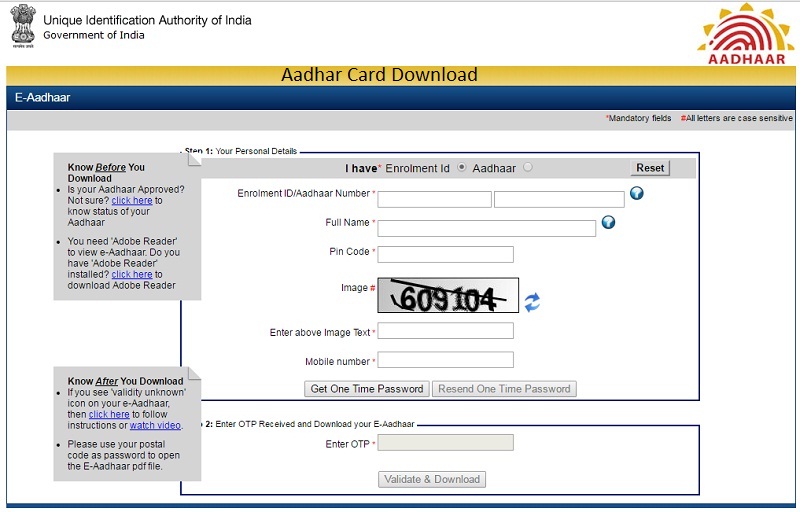Focus the Enter above Image Text field

click(x=445, y=331)
